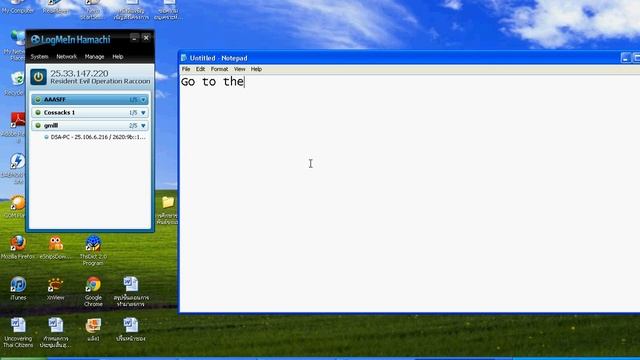Minimize the Notepad window
Screen dimensions: 640x360
(x=625, y=58)
